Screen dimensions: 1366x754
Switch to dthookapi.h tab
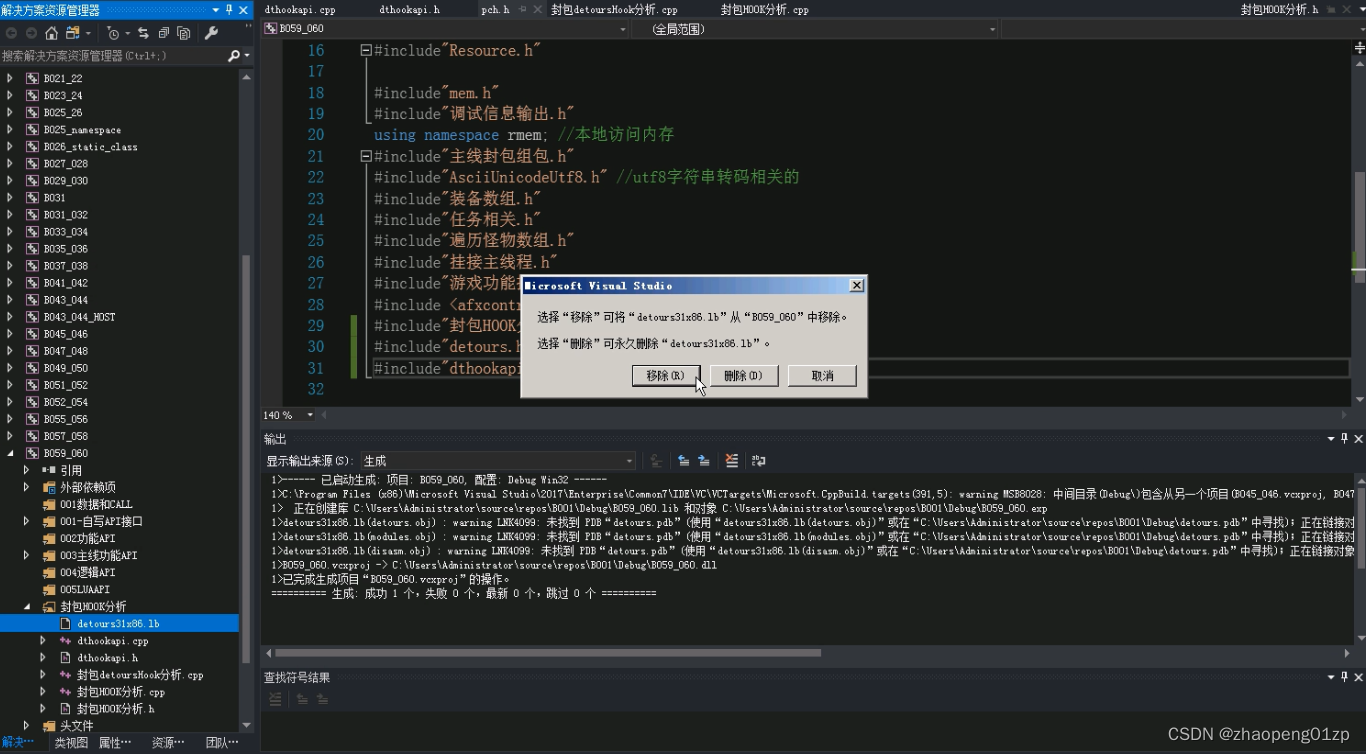click(409, 9)
